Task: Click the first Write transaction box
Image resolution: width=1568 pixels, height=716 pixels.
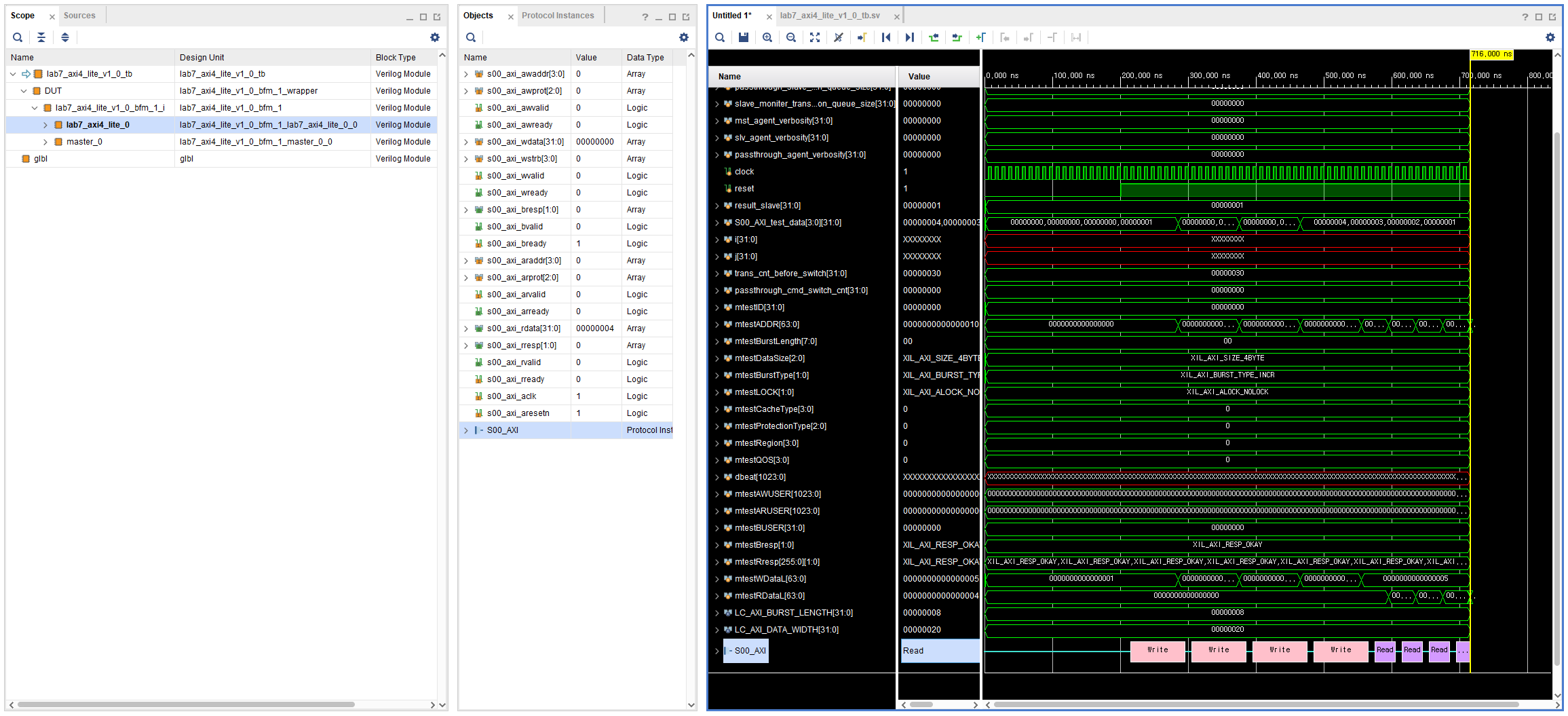Action: point(1158,651)
